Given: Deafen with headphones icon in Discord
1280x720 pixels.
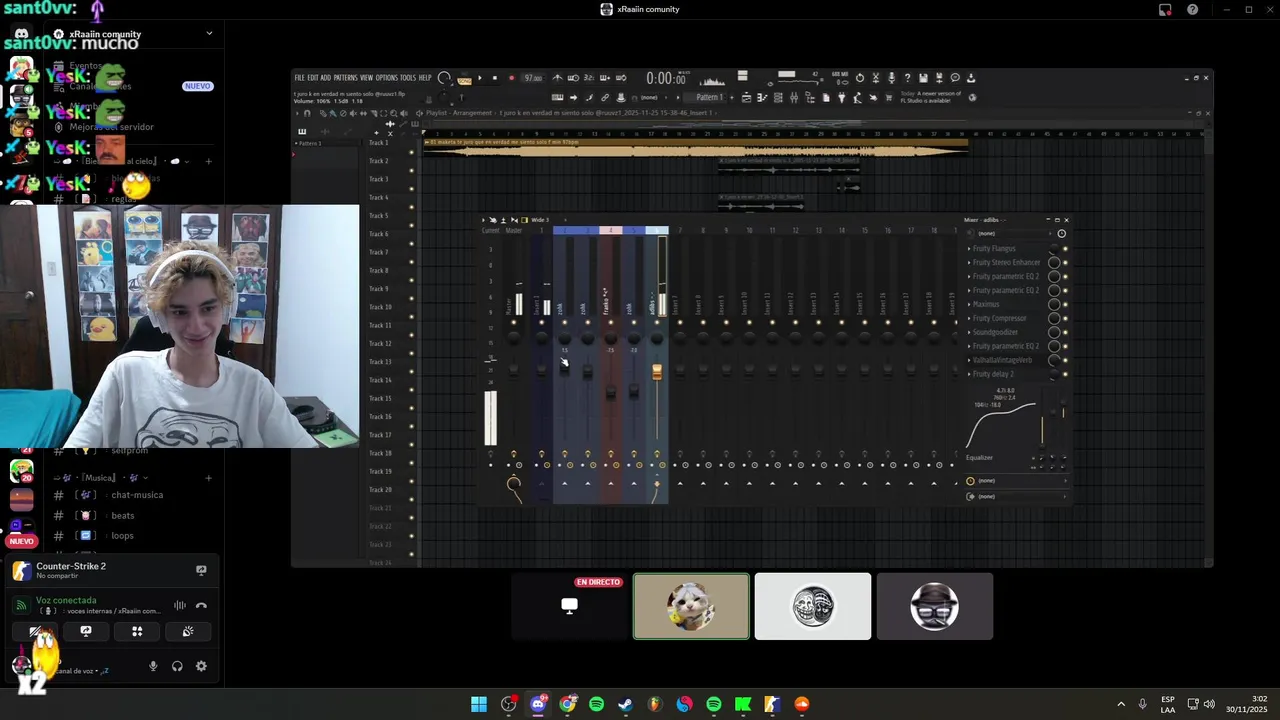Looking at the screenshot, I should 177,666.
